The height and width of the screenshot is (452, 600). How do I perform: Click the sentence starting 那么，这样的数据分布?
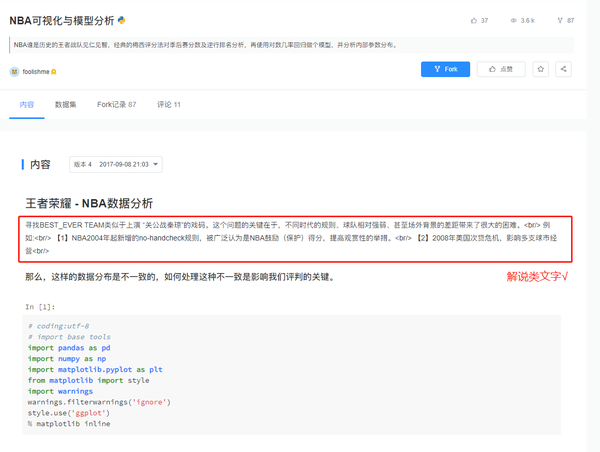tap(180, 277)
